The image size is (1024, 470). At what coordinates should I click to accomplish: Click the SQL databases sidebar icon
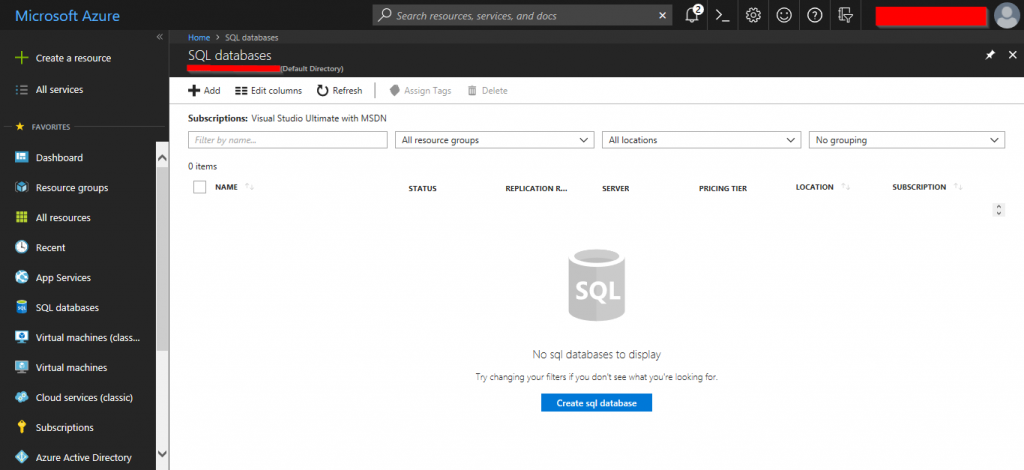pyautogui.click(x=22, y=307)
